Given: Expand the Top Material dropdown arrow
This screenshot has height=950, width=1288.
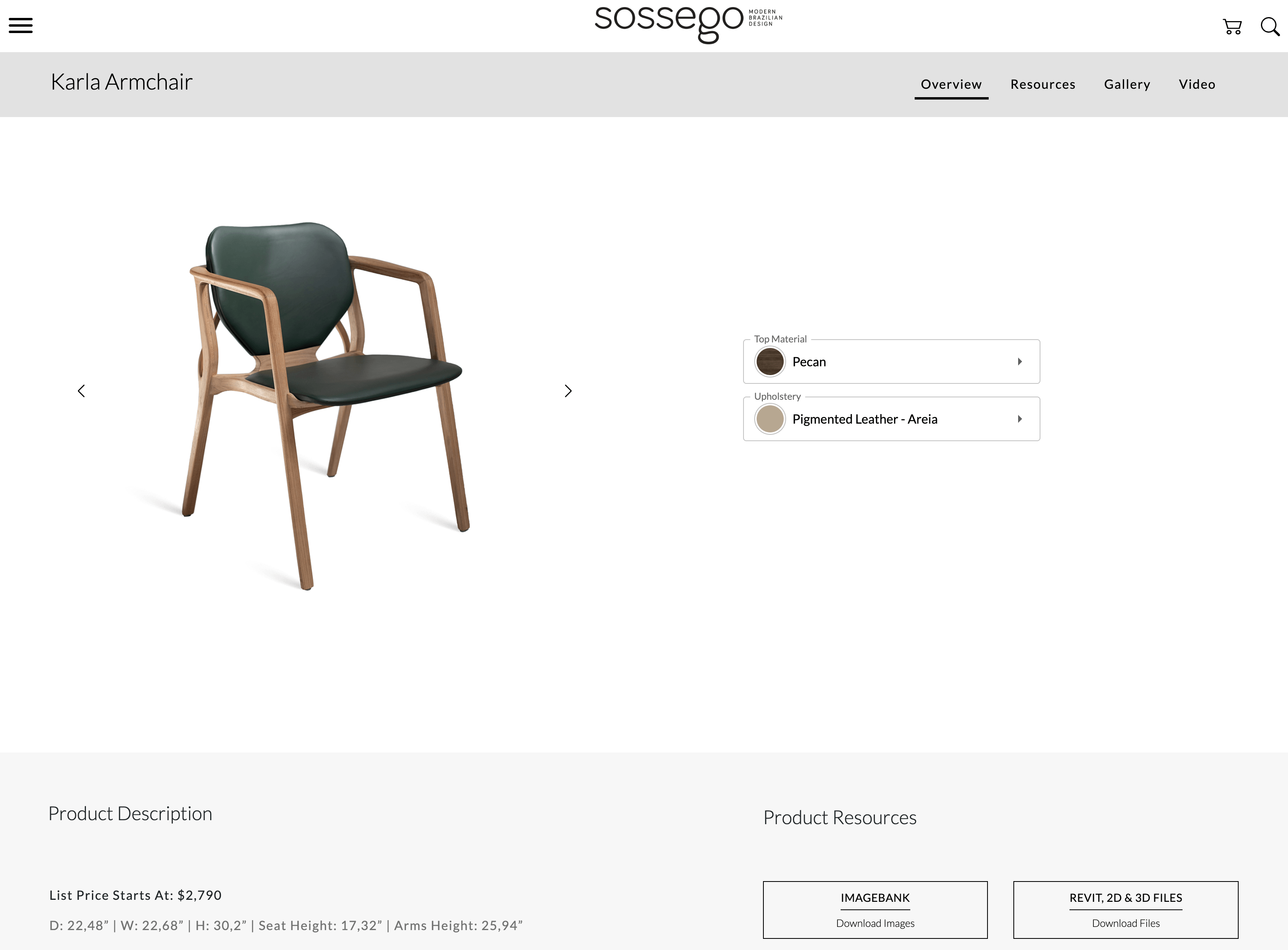Looking at the screenshot, I should [1020, 362].
